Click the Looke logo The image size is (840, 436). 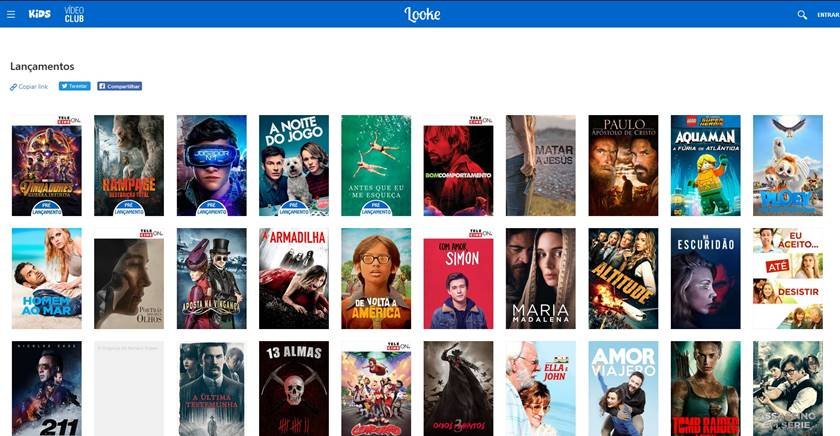coord(422,14)
